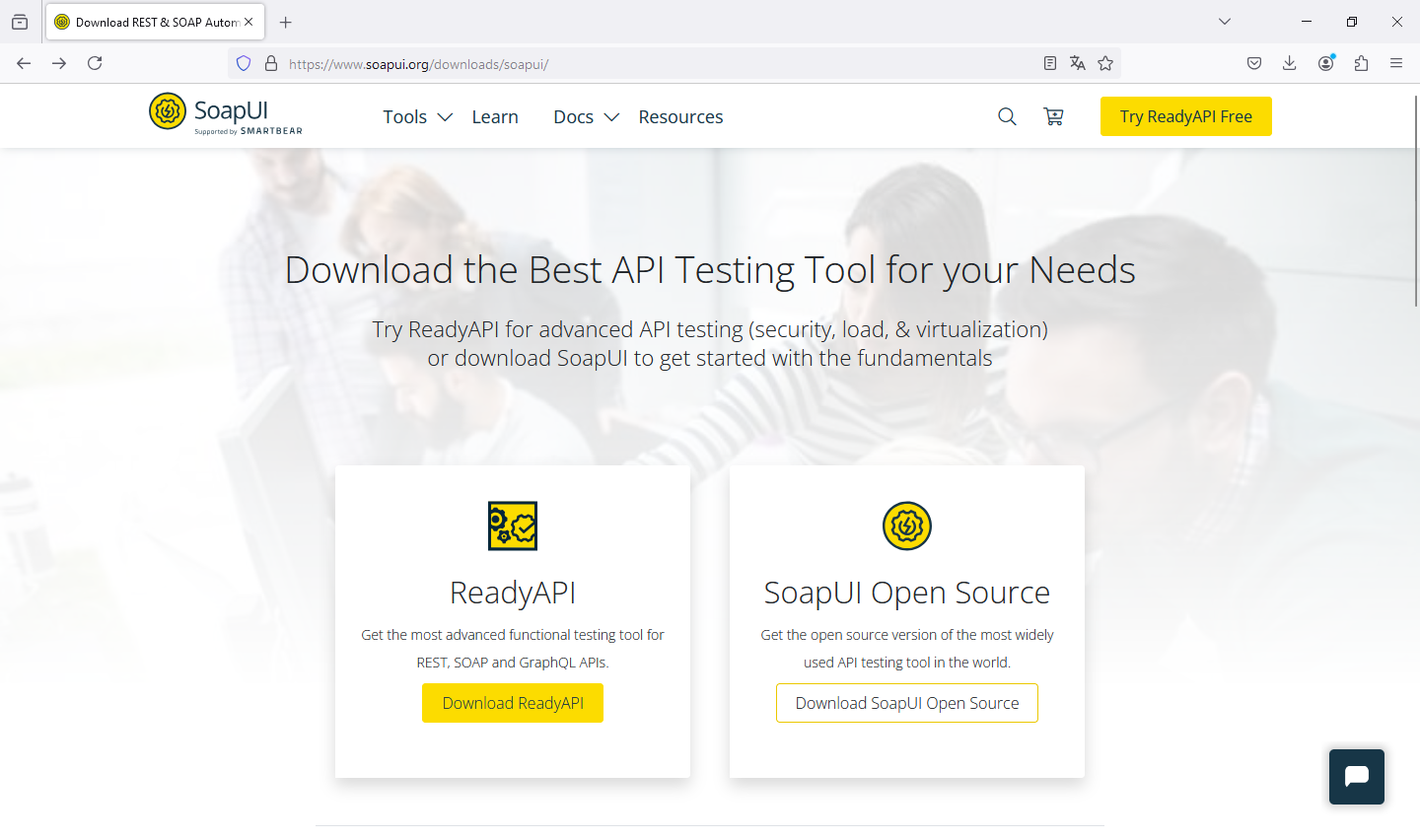Open the site search magnifier icon
Image resolution: width=1420 pixels, height=840 pixels.
tap(1007, 116)
